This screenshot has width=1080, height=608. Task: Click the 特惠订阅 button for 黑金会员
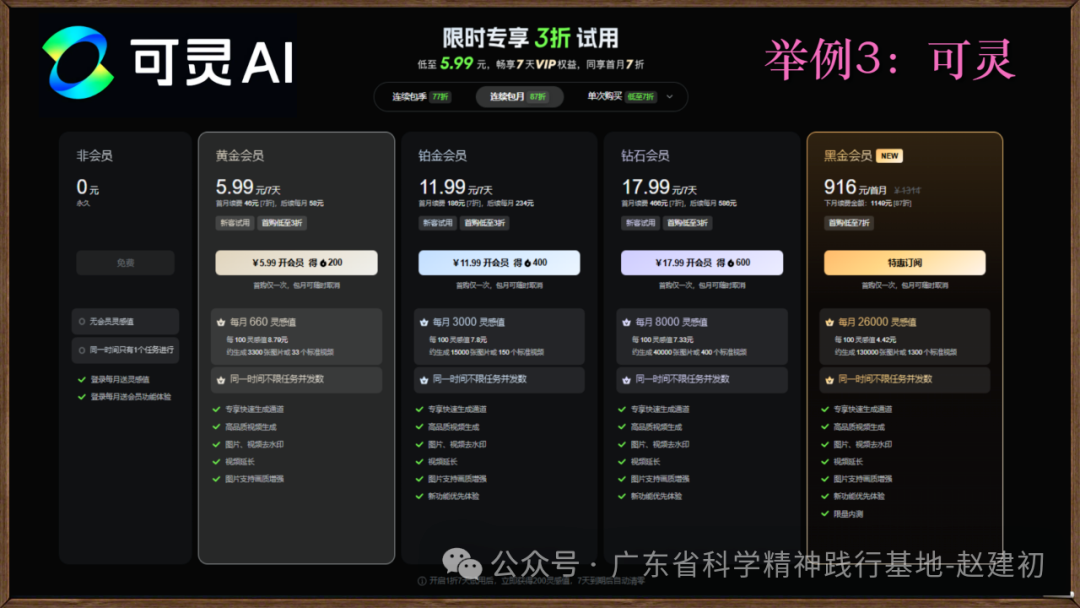pos(904,263)
